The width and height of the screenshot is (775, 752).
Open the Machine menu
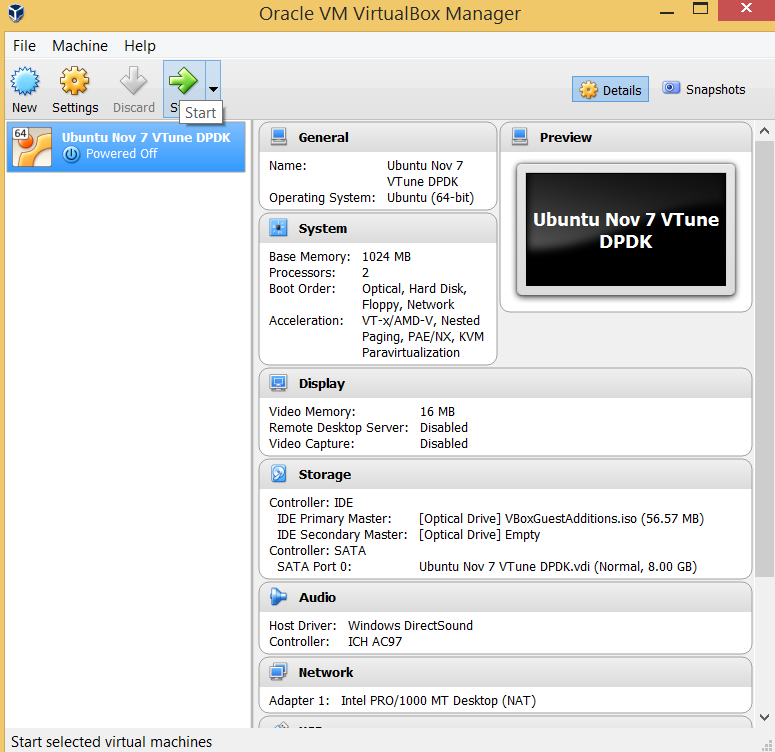click(x=80, y=46)
